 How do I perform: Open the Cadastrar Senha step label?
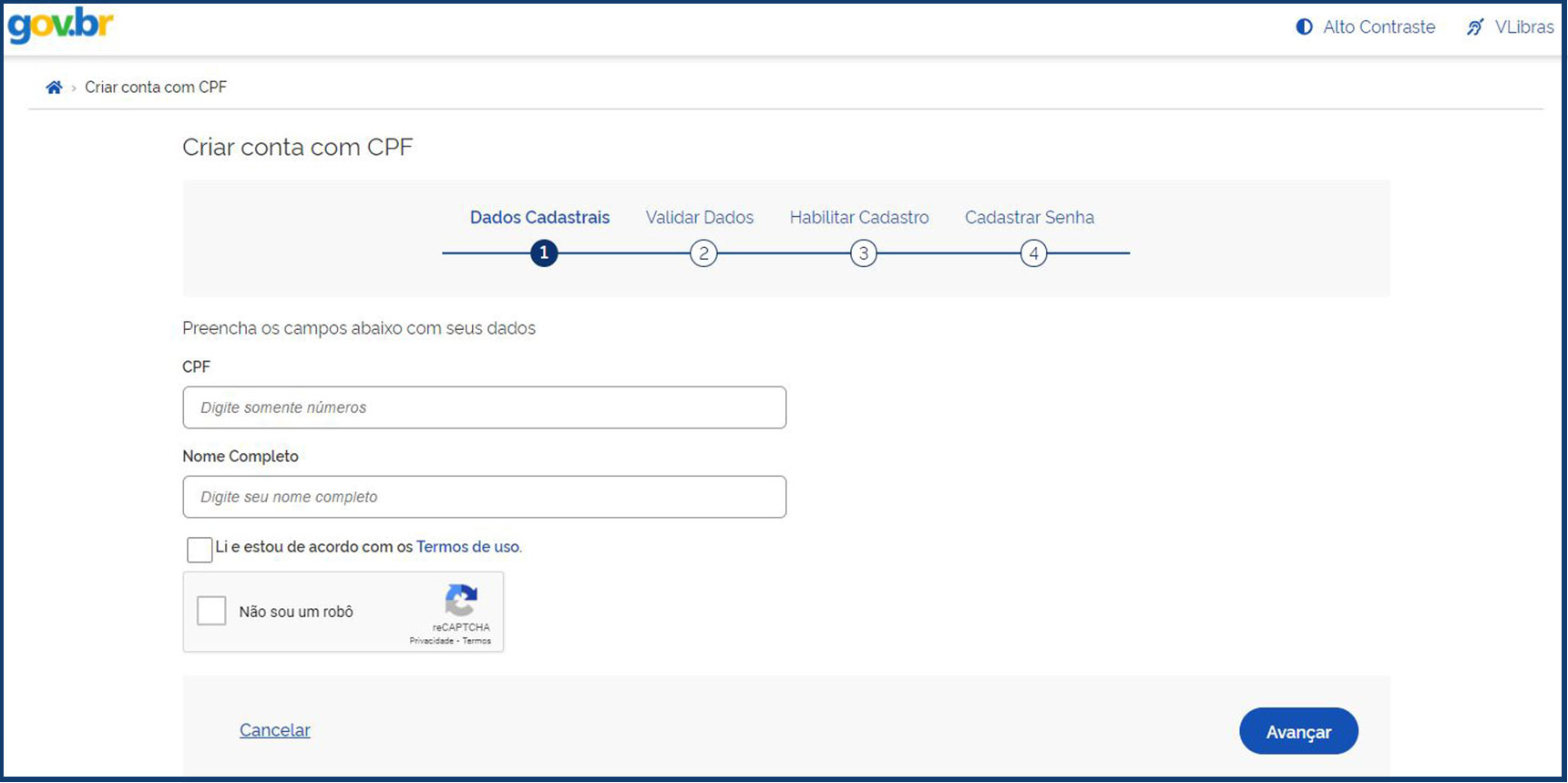click(1030, 218)
